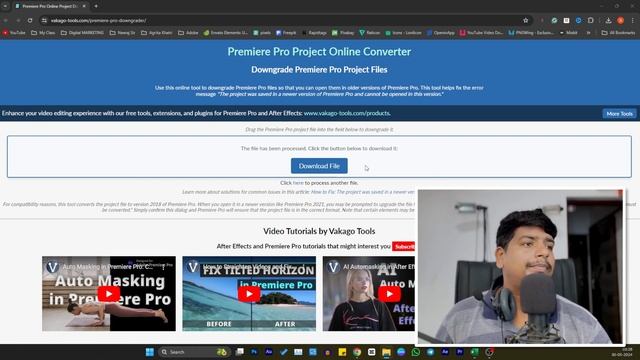Follow the 'here' link to process another file
This screenshot has height=360, width=640.
(x=298, y=183)
